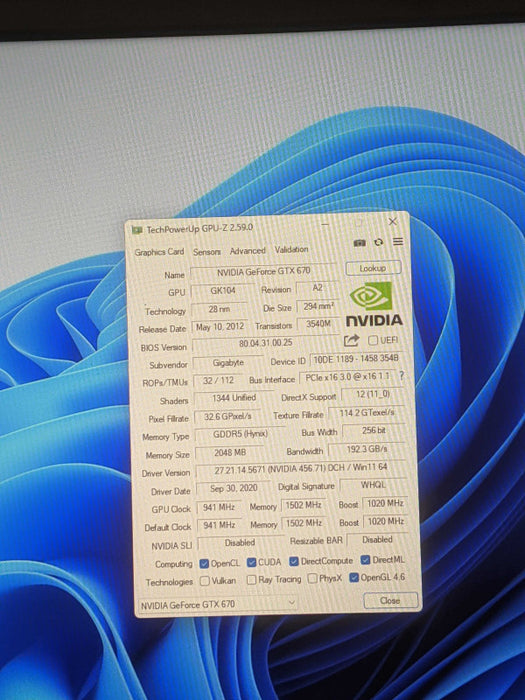Click the Die Size value 294 mm²

coord(318,307)
